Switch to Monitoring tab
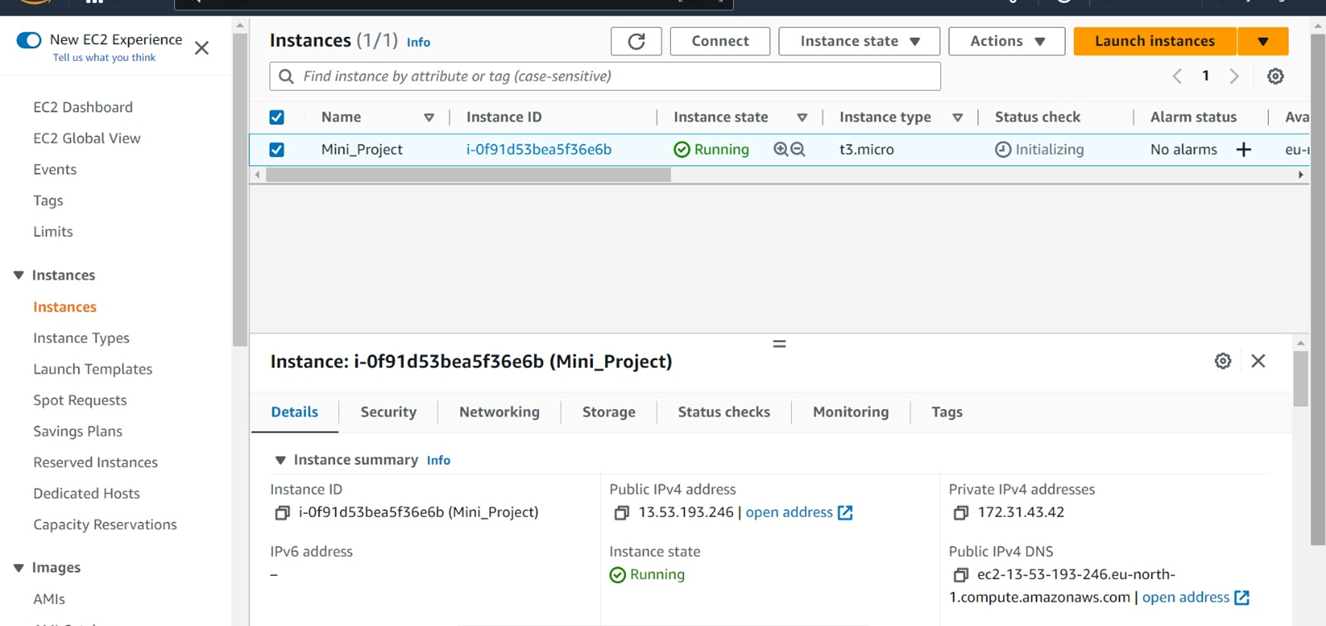This screenshot has height=626, width=1326. coord(850,412)
